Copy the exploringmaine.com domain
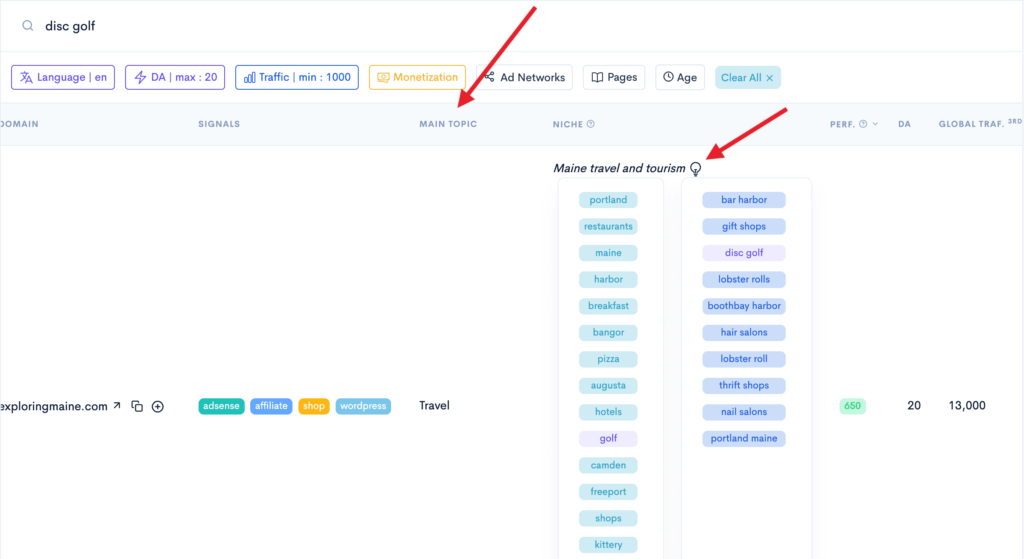 tap(137, 406)
